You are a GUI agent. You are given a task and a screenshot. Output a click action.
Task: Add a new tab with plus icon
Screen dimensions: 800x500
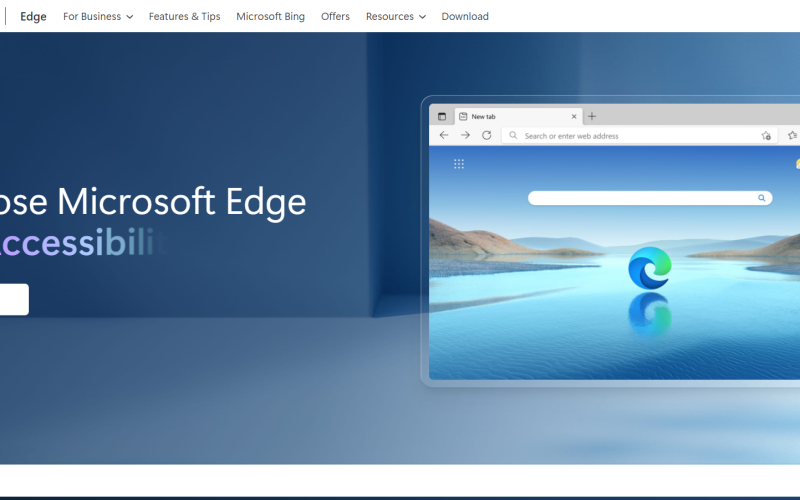[592, 116]
